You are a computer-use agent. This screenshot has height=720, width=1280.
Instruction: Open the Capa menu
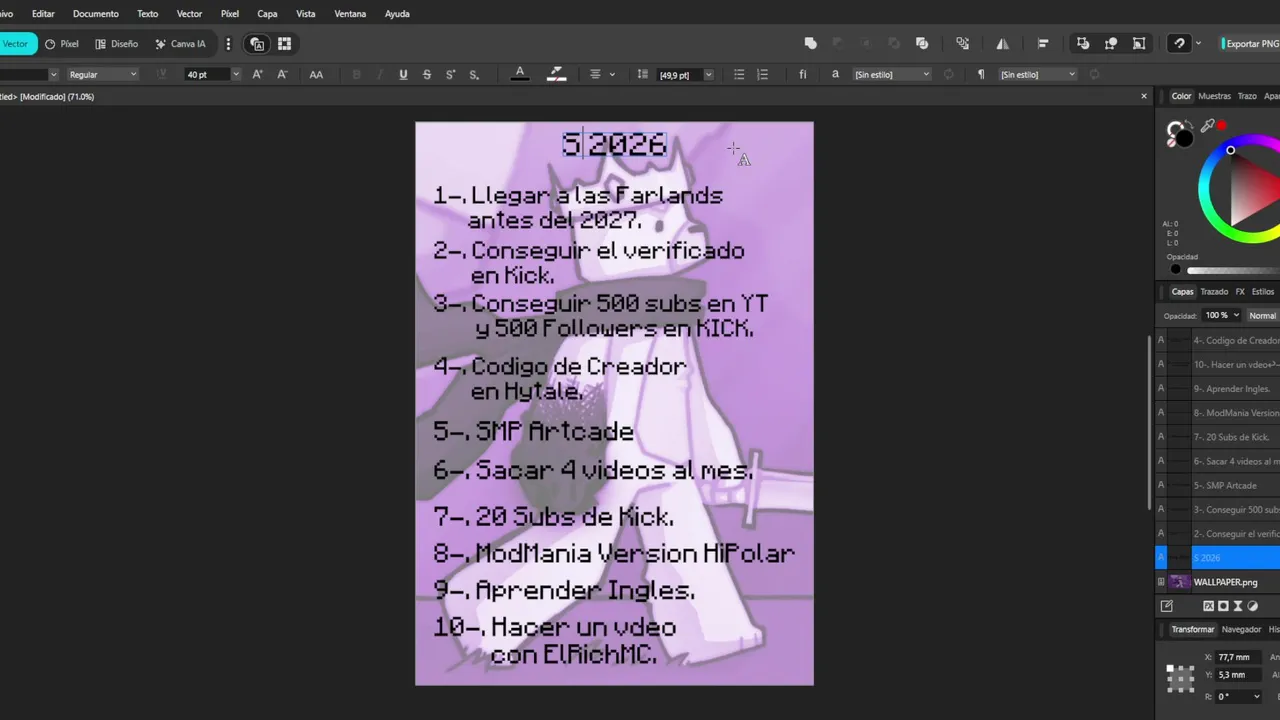pos(267,14)
